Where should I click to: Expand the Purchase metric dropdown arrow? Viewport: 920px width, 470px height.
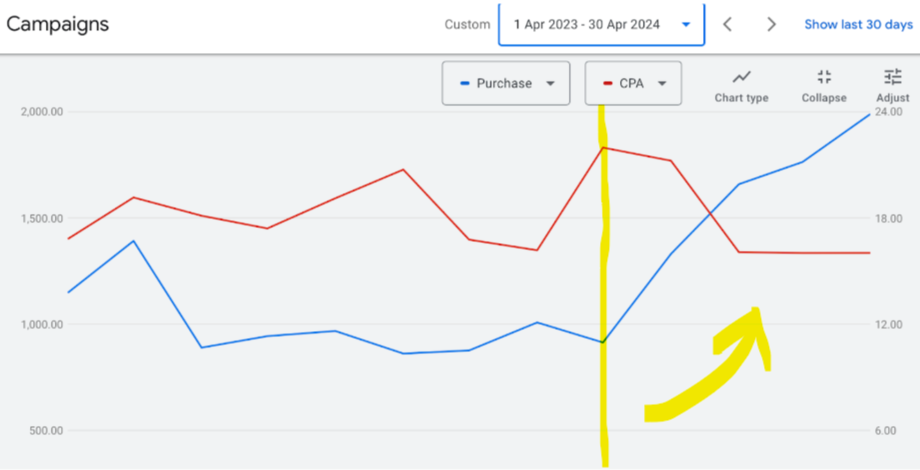[550, 84]
